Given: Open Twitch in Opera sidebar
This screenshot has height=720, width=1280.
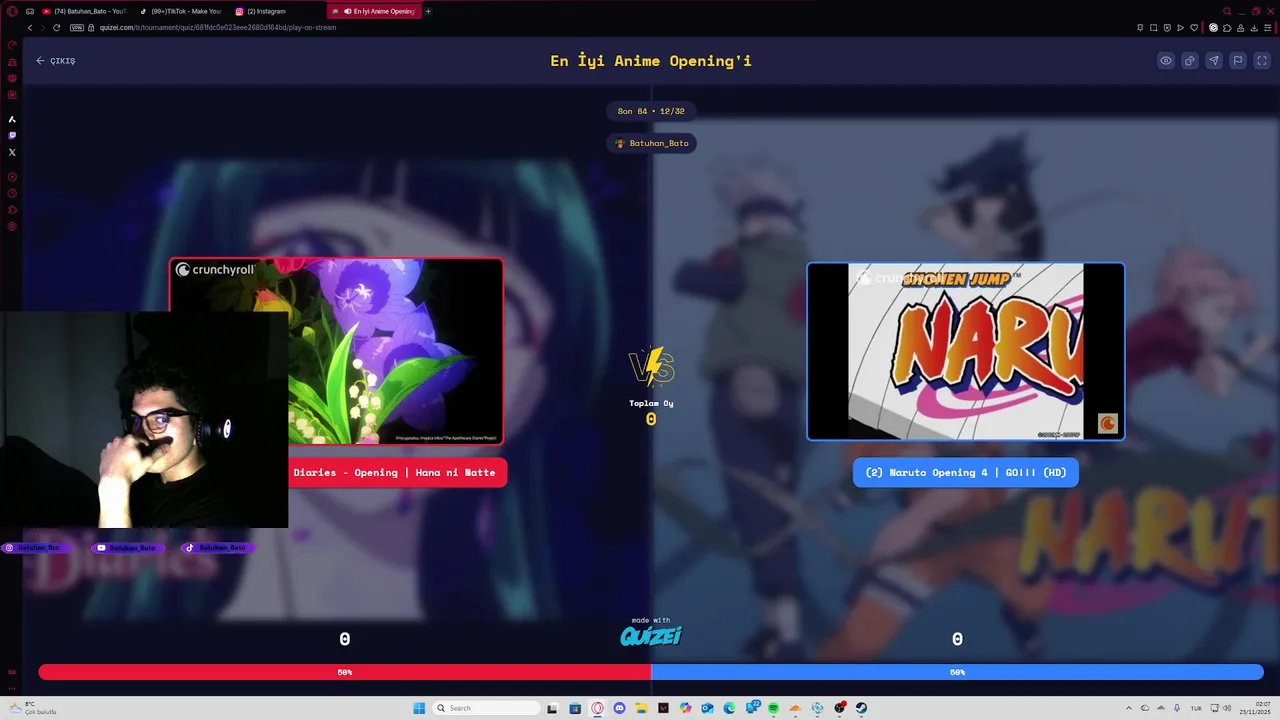Looking at the screenshot, I should (12, 135).
